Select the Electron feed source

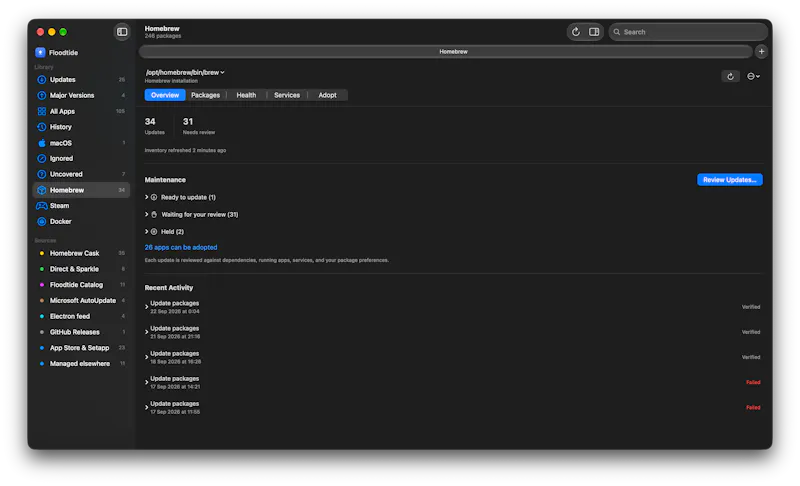click(81, 317)
